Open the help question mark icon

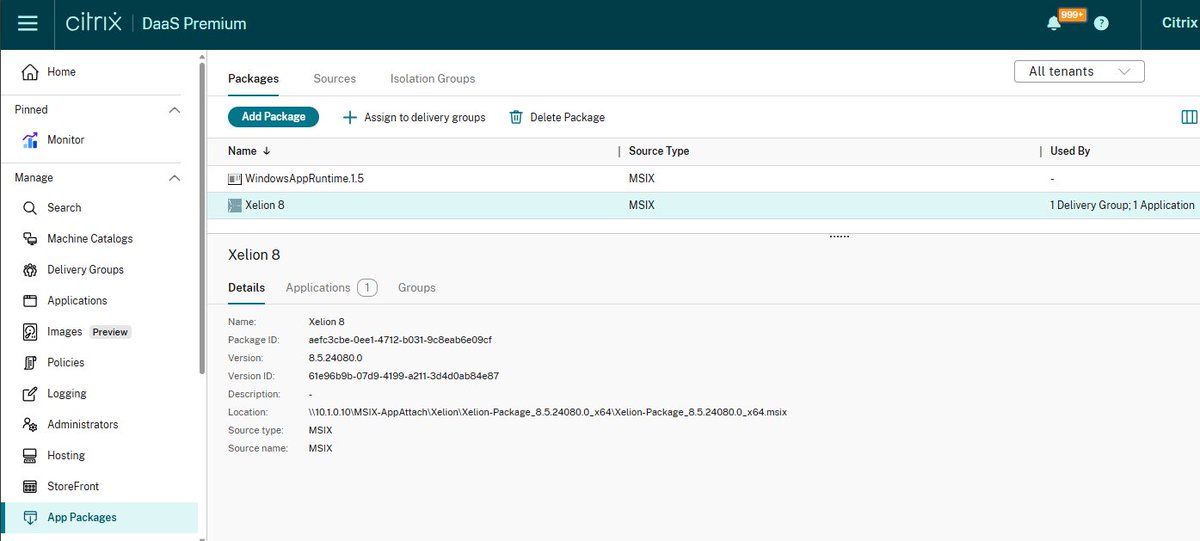pyautogui.click(x=1101, y=23)
